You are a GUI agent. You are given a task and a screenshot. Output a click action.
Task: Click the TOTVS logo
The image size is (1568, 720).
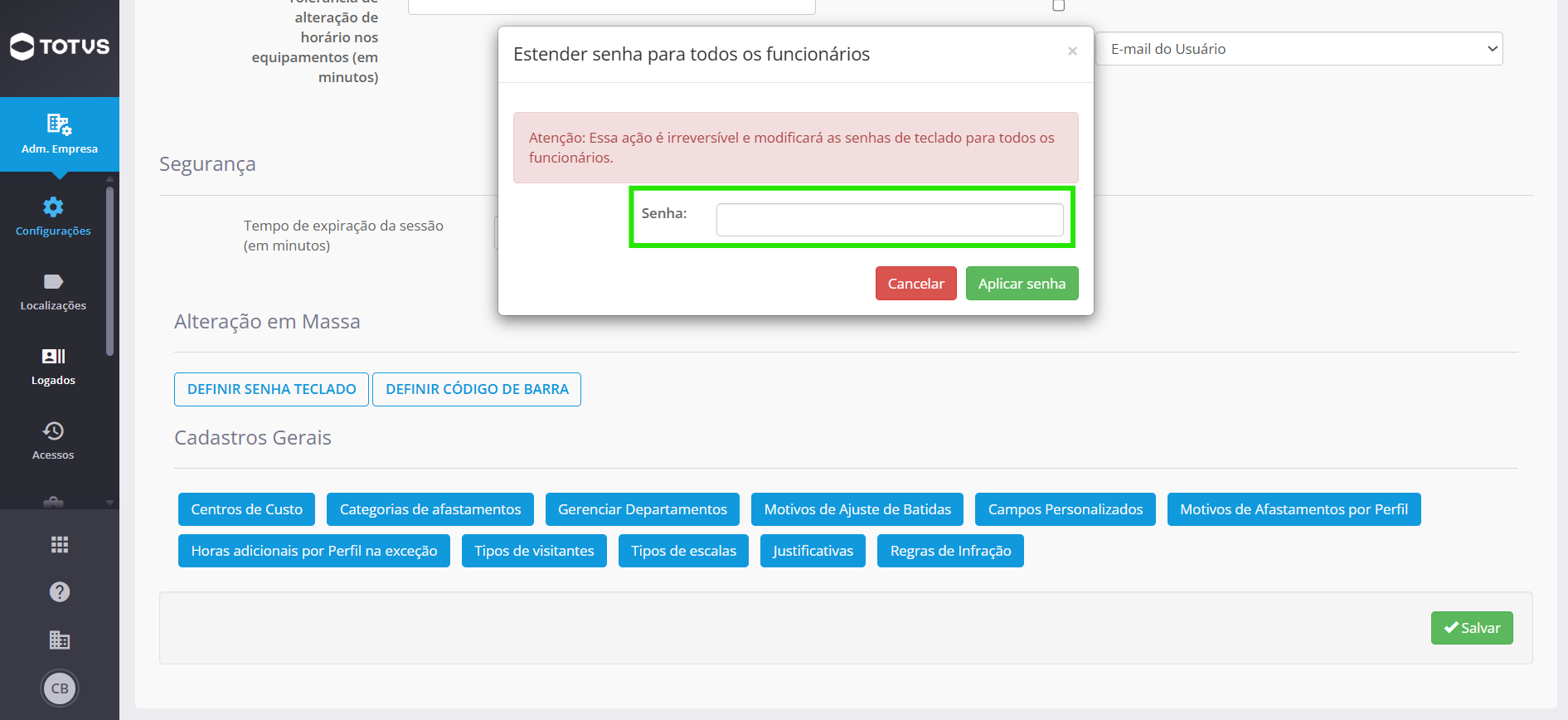(60, 46)
